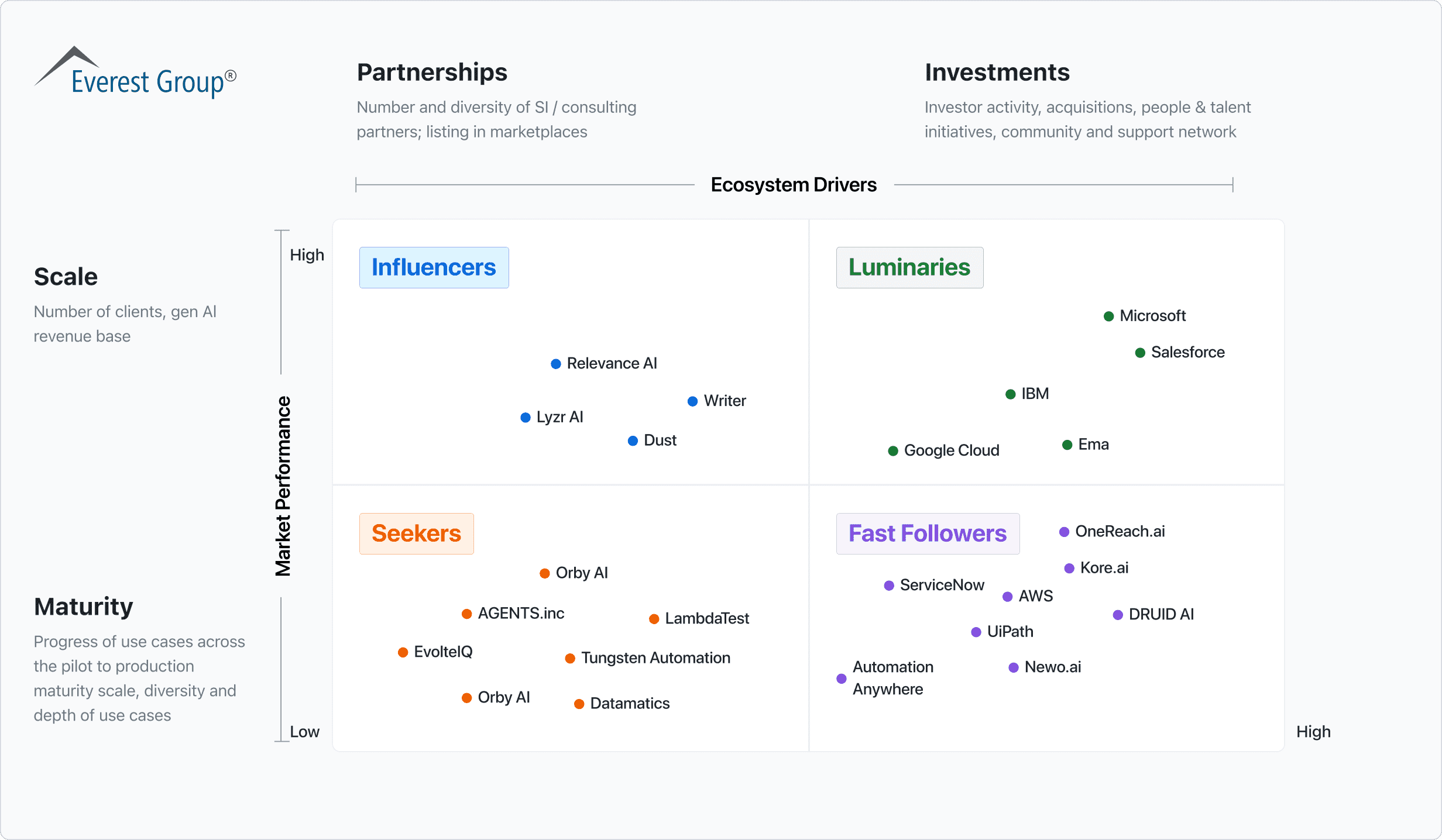Click the Ecosystem Drivers axis title
The height and width of the screenshot is (840, 1442).
(x=794, y=185)
